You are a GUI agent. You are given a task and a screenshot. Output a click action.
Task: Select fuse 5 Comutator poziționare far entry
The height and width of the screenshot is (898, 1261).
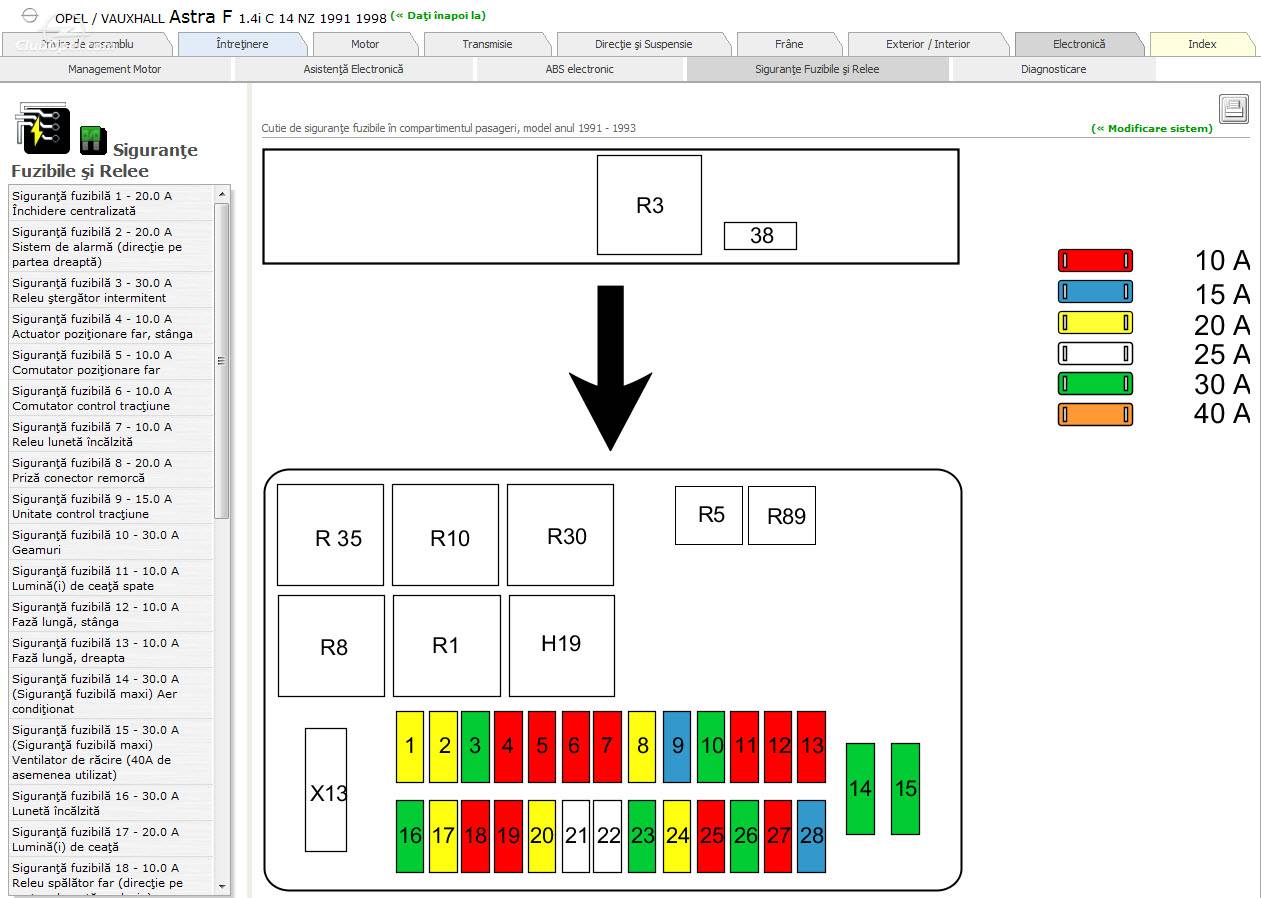click(111, 362)
